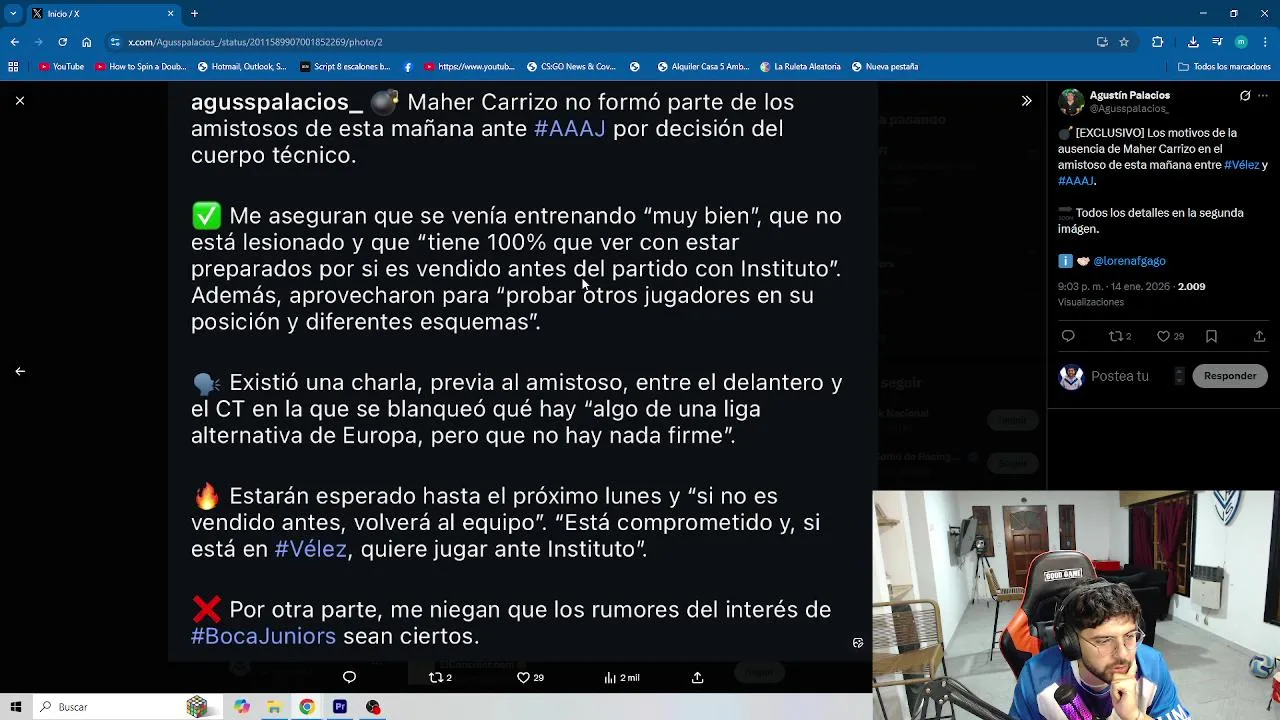1280x720 pixels.
Task: Go to the previous photo arrow
Action: pos(20,371)
